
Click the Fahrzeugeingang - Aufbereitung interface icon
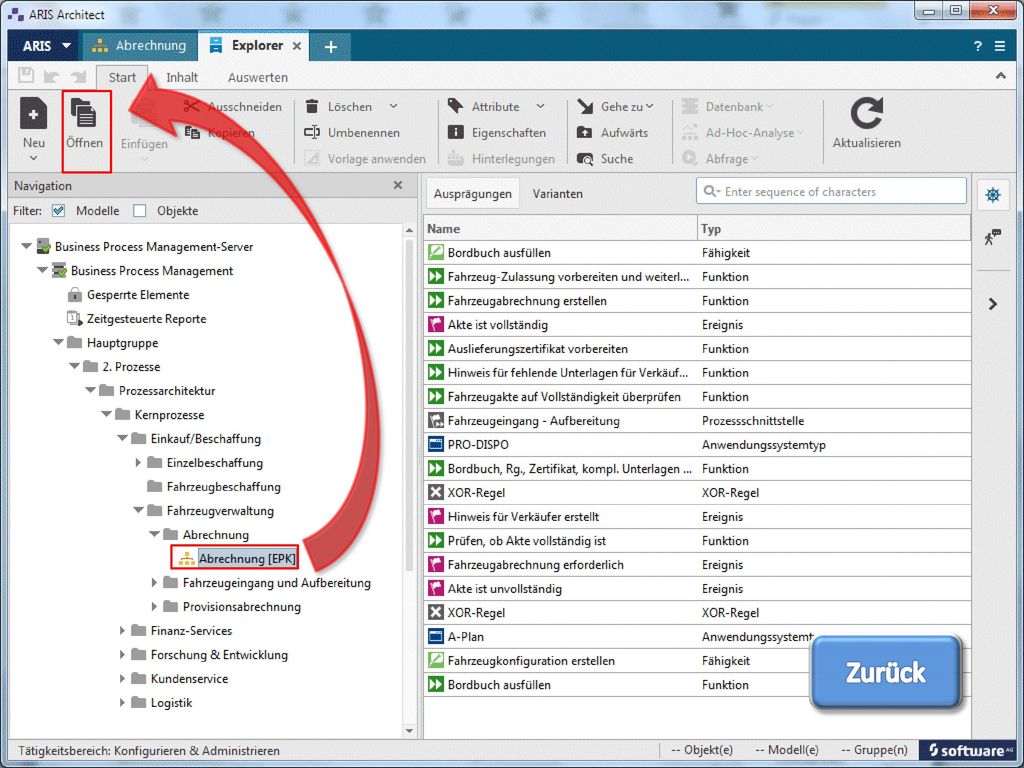[436, 421]
